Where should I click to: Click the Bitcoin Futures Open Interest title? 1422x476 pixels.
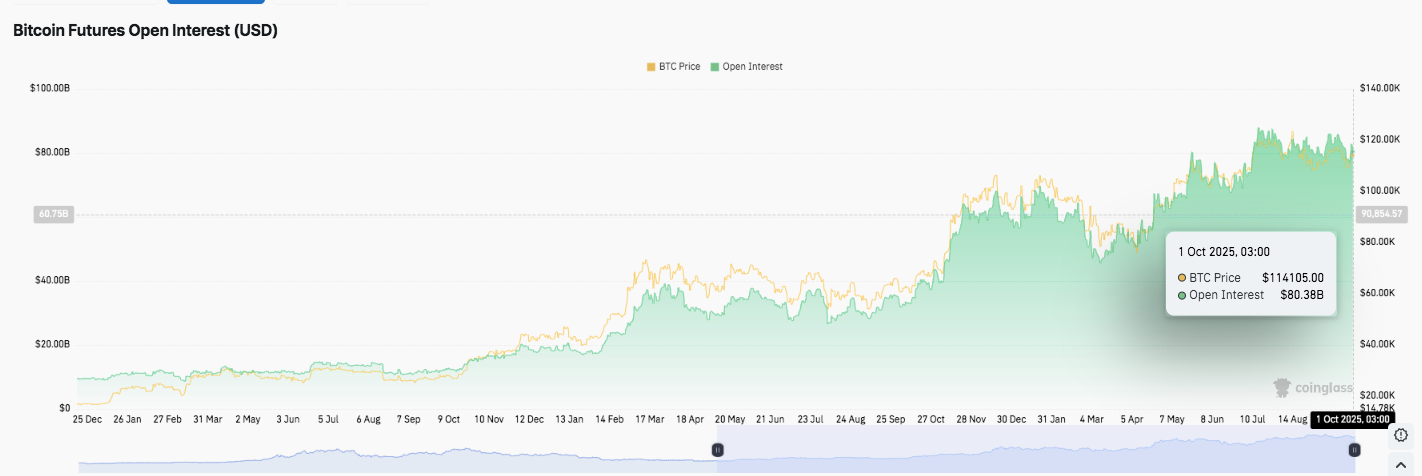145,31
